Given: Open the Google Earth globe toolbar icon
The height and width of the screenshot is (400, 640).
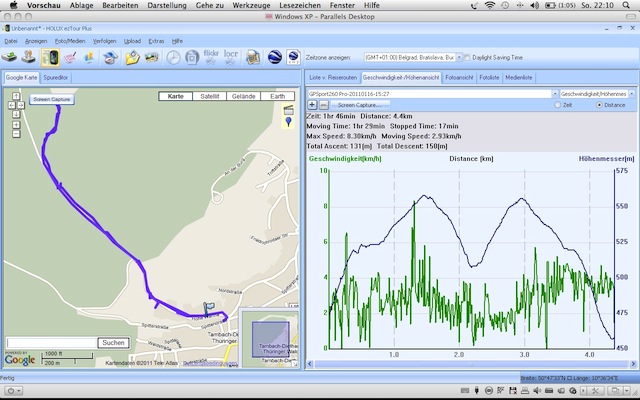Looking at the screenshot, I should click(273, 57).
